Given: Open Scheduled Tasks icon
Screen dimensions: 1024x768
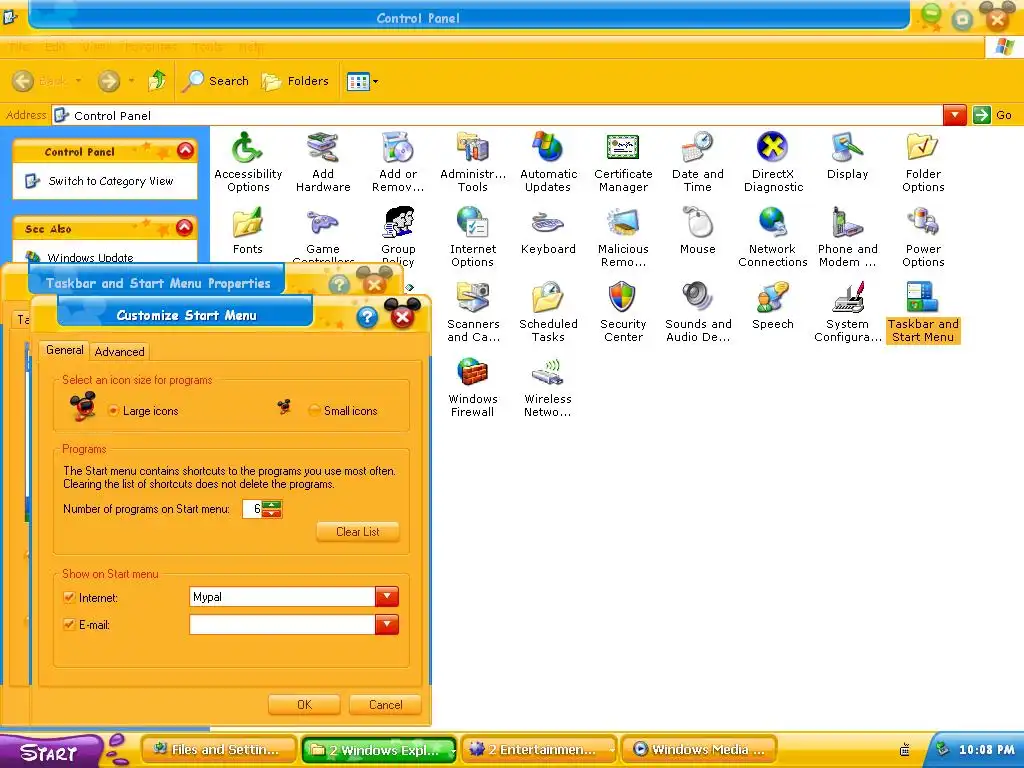Looking at the screenshot, I should tap(548, 312).
